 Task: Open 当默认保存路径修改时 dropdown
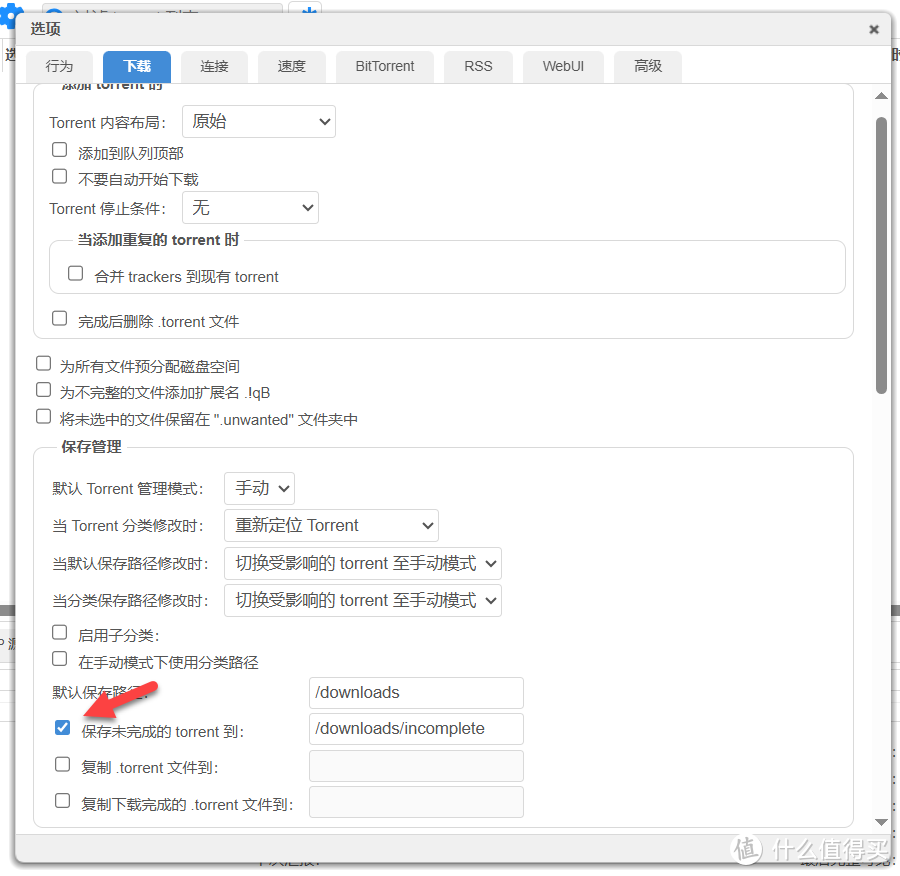click(x=363, y=563)
